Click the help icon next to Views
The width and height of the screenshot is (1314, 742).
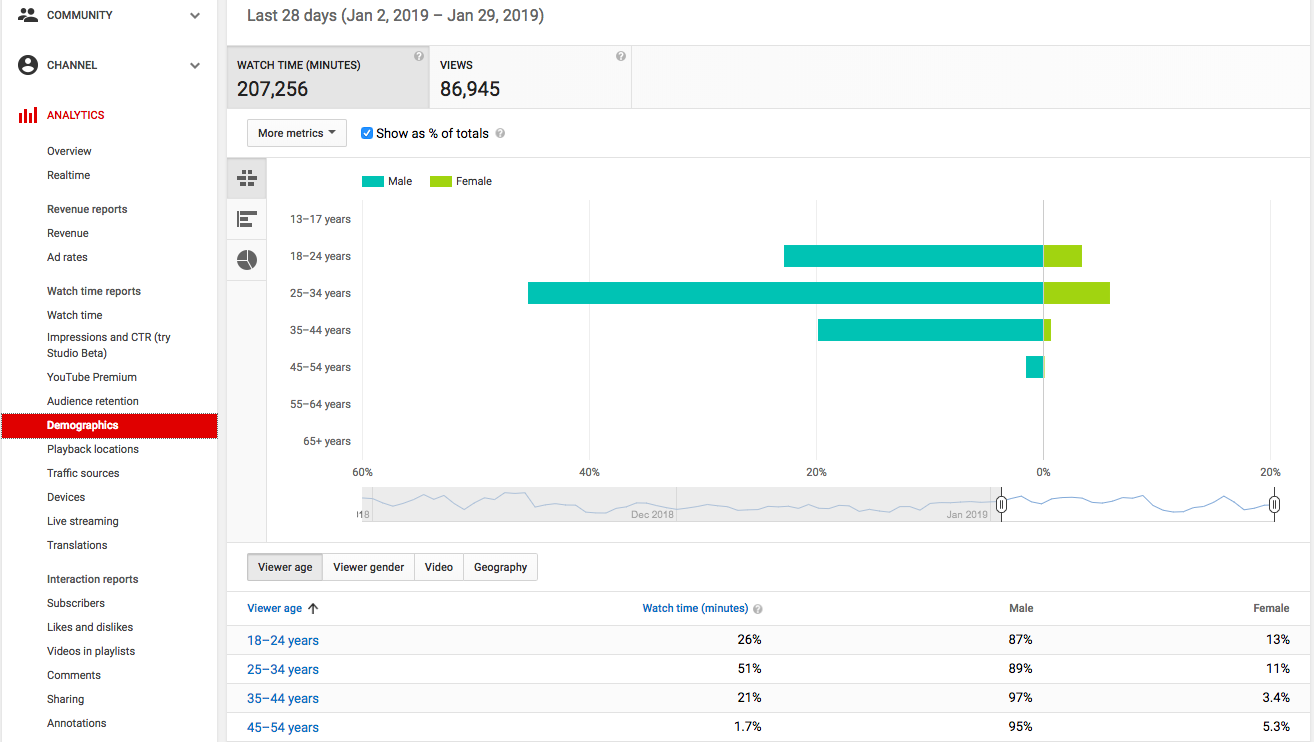[x=620, y=56]
